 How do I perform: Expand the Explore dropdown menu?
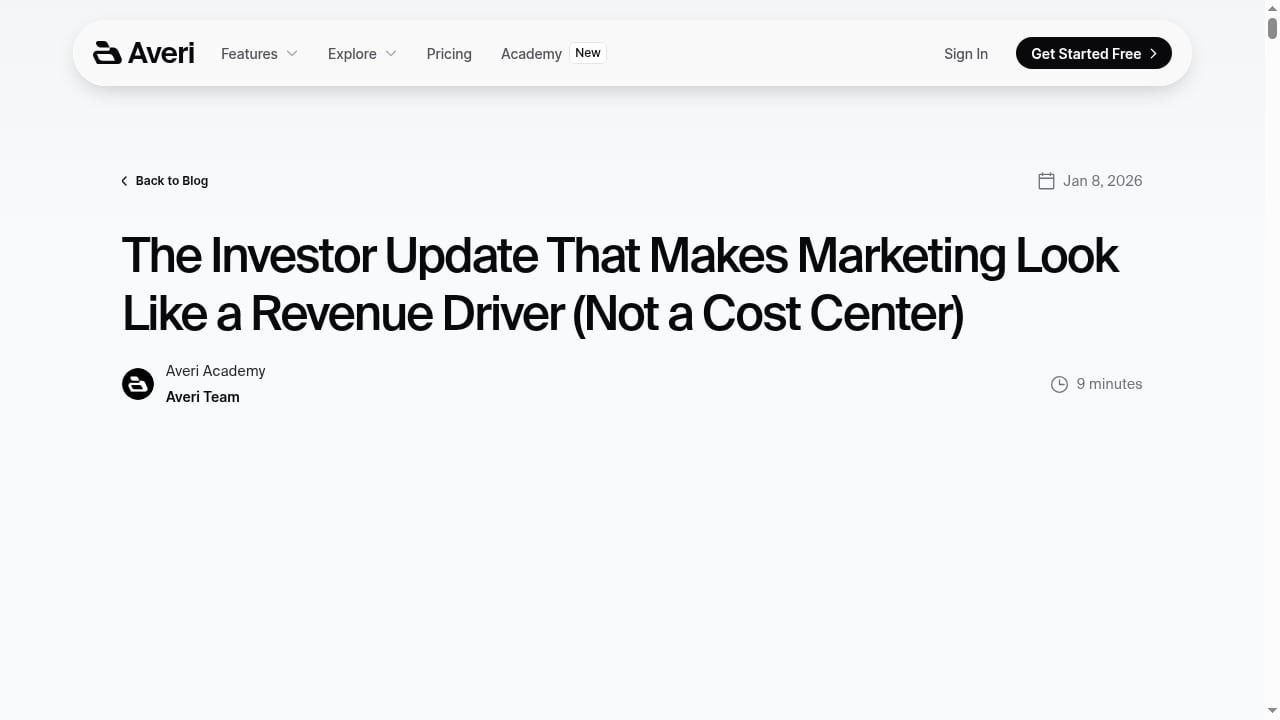[x=362, y=54]
